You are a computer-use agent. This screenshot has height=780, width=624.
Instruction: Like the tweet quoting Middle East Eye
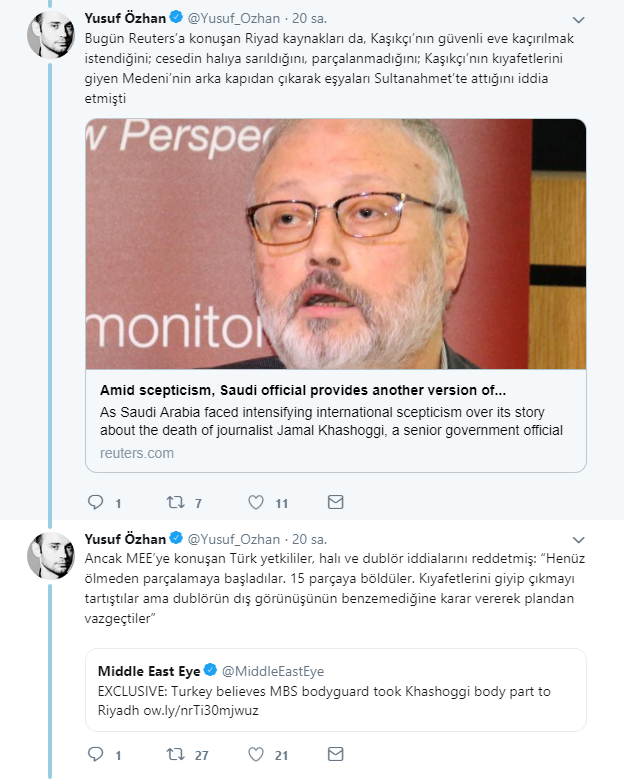pos(256,753)
